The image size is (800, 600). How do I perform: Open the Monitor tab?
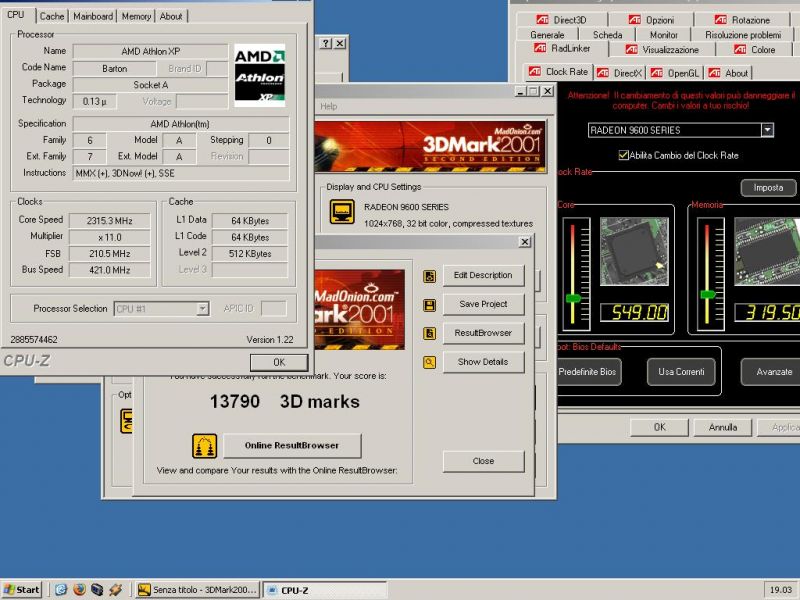click(x=663, y=35)
